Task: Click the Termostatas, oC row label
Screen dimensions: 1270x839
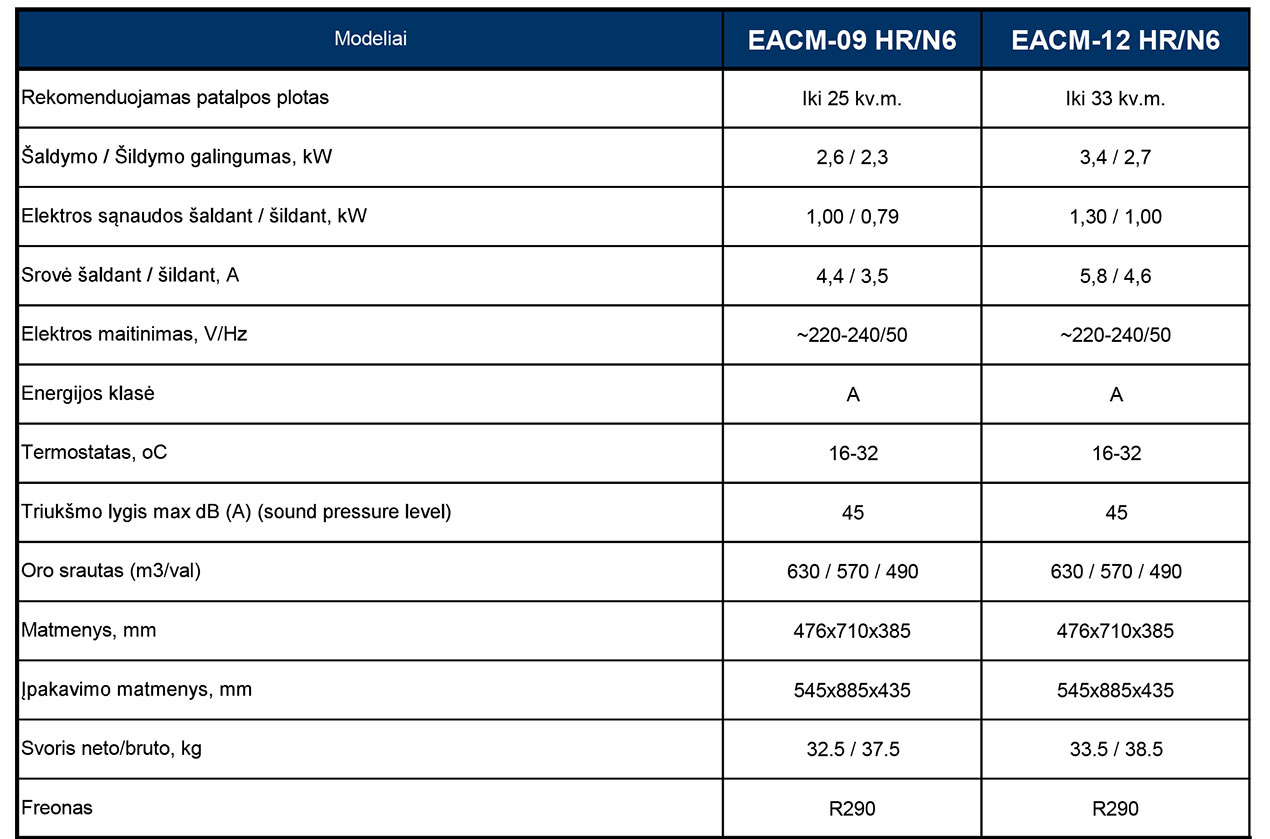Action: point(94,452)
